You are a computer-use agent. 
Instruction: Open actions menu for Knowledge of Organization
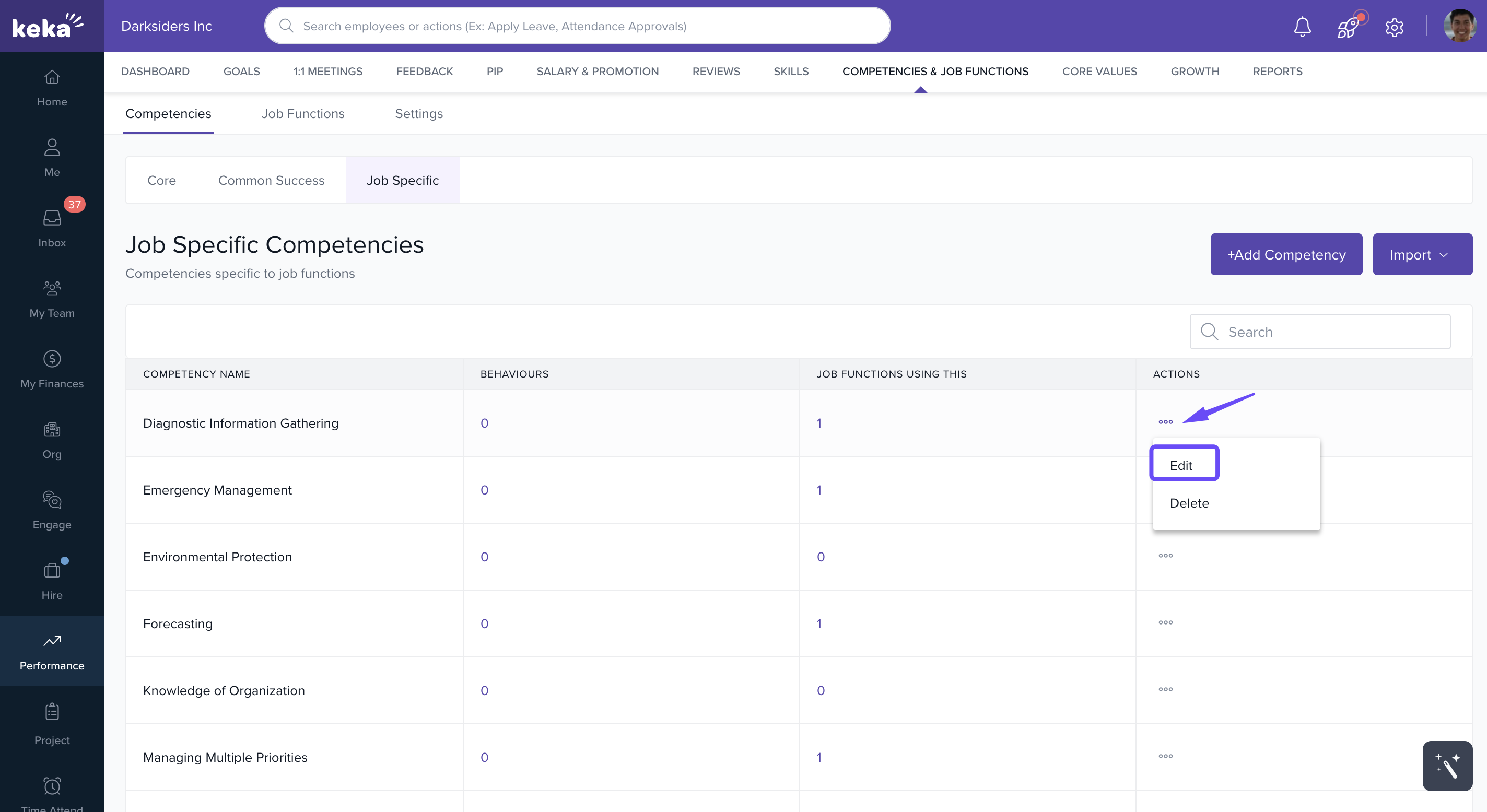(1165, 690)
